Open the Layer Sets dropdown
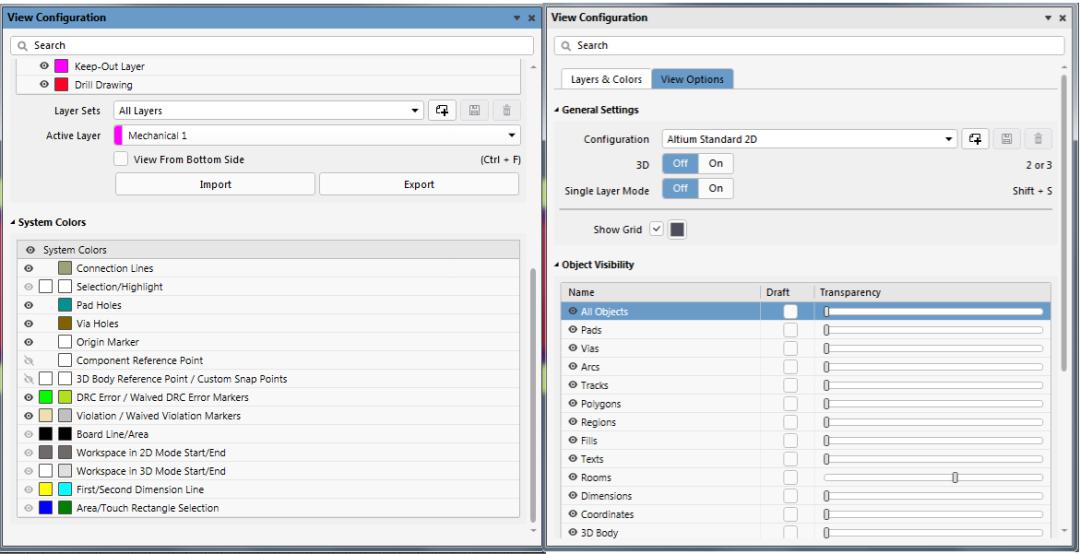Image resolution: width=1080 pixels, height=554 pixels. click(416, 111)
